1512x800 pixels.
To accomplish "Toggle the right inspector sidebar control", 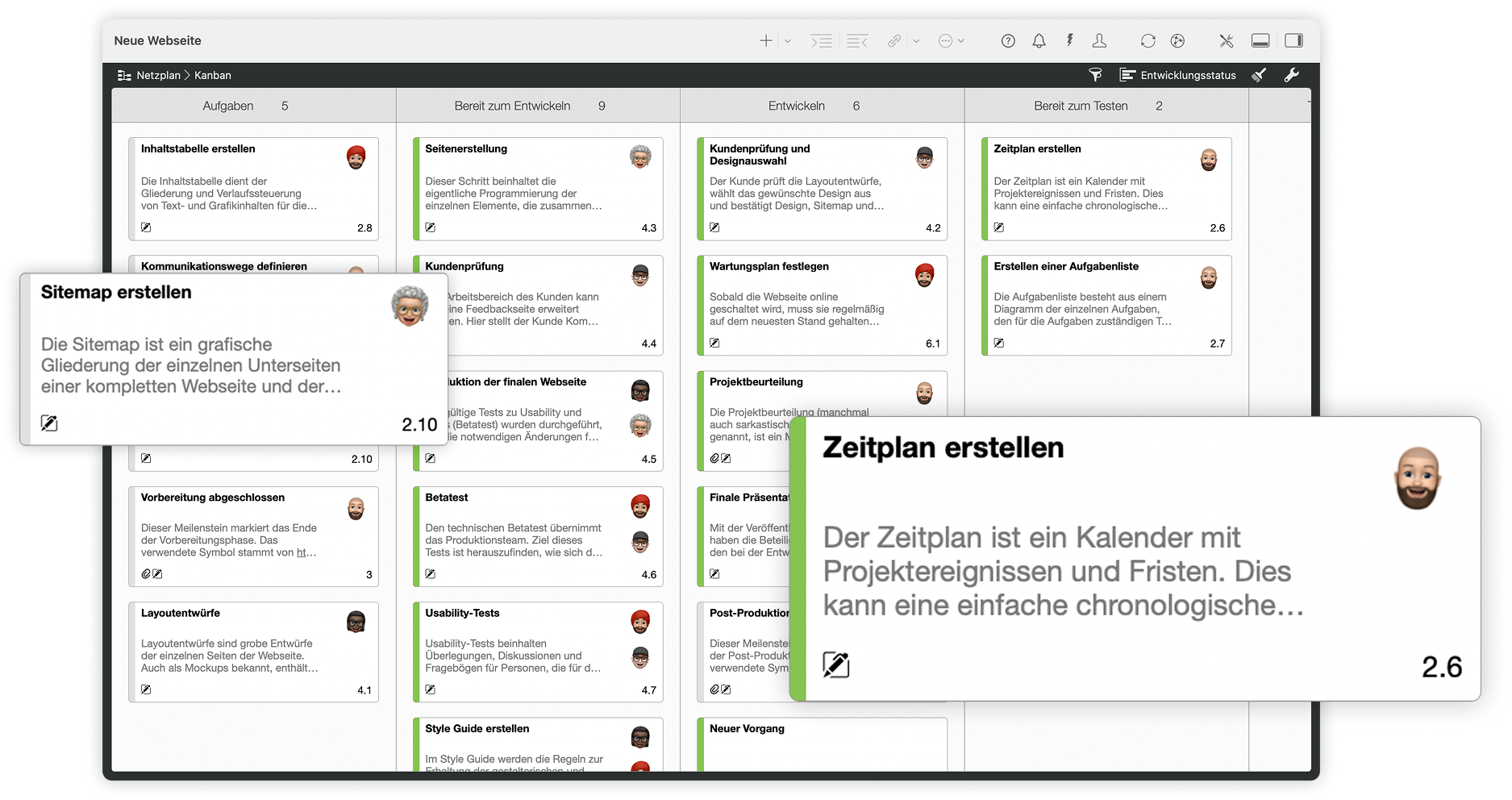I will pyautogui.click(x=1296, y=40).
